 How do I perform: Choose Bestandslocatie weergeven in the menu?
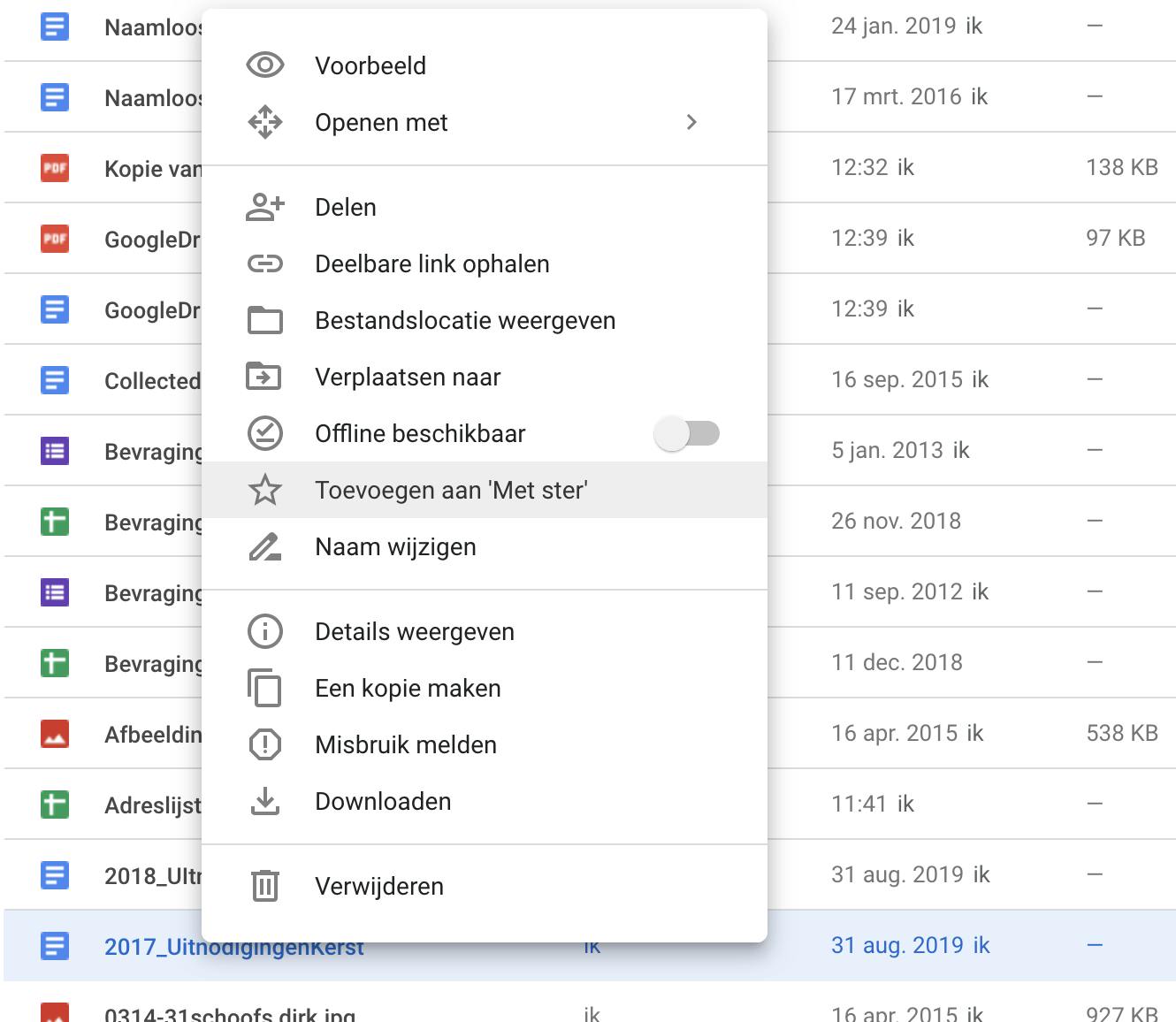465,321
